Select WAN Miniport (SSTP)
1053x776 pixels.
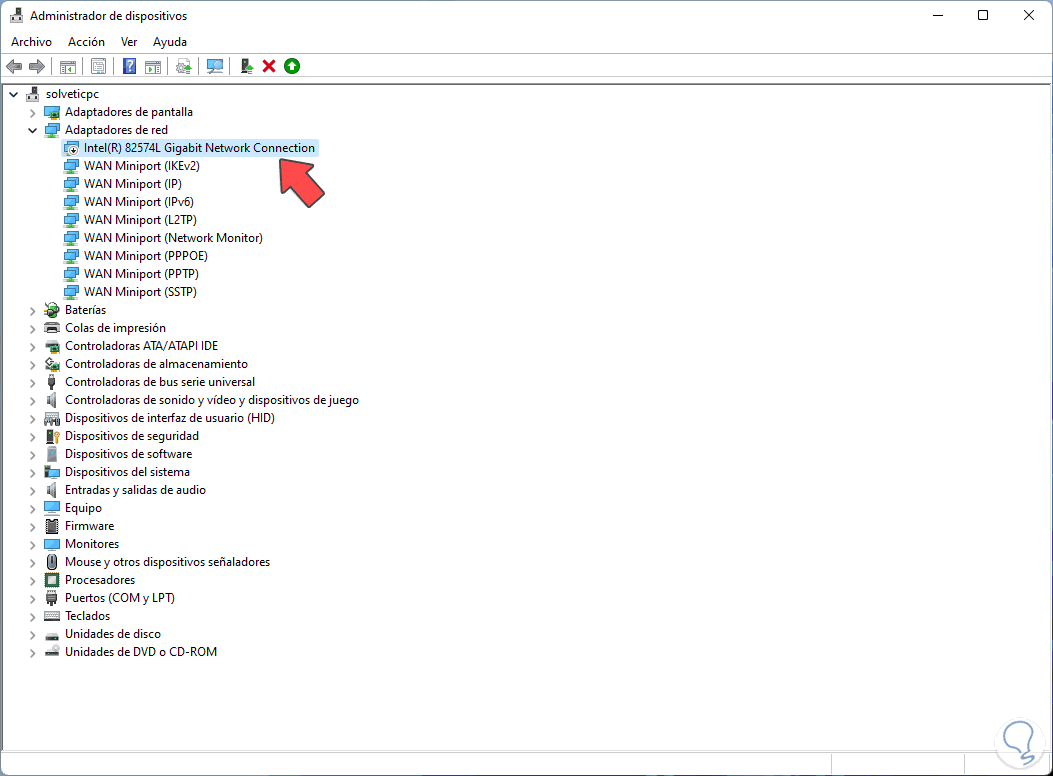[x=140, y=292]
